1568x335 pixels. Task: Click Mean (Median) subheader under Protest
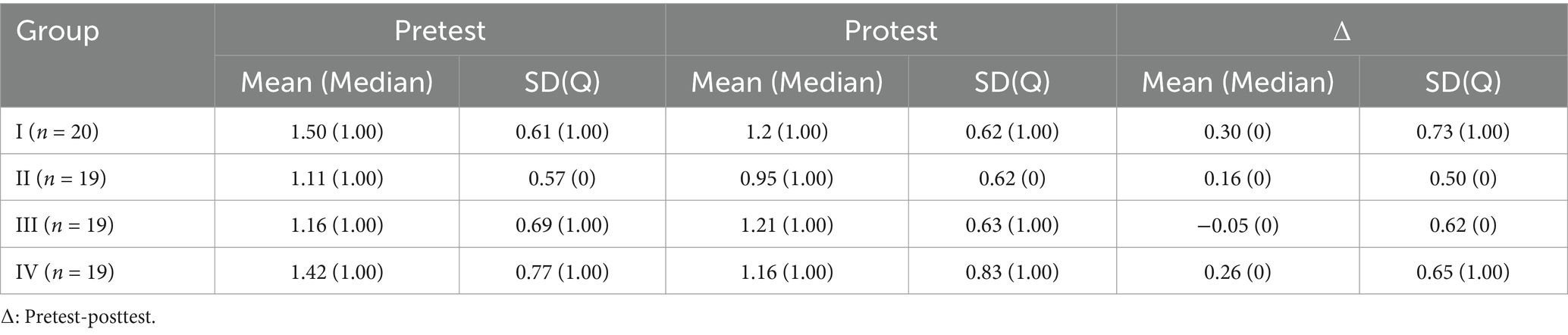[787, 82]
